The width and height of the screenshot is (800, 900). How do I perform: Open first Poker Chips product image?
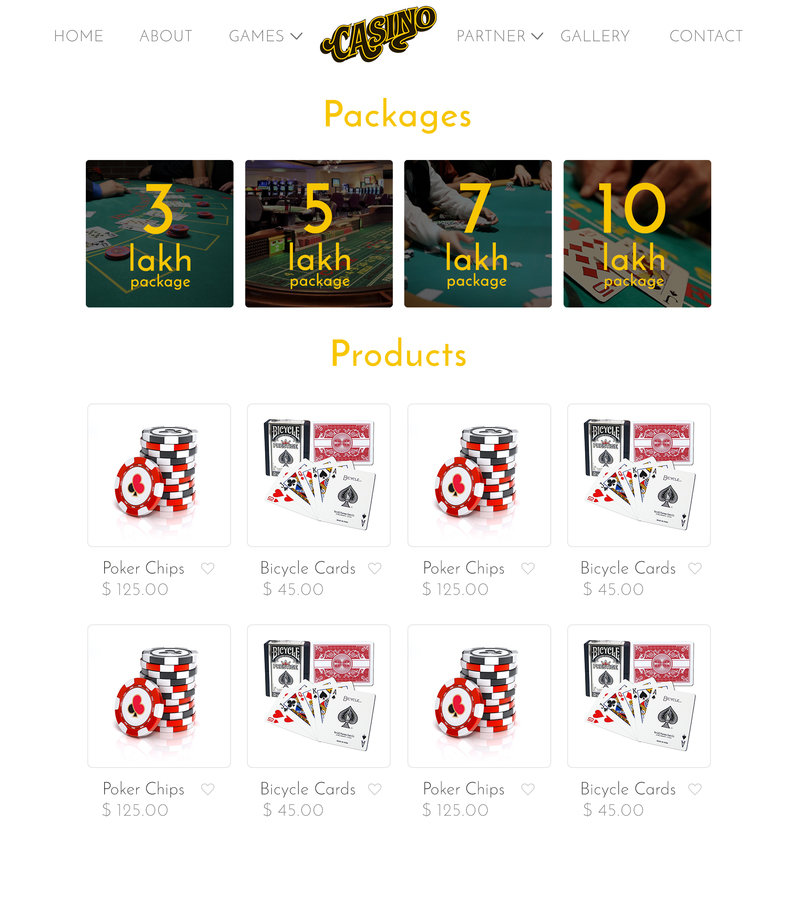pyautogui.click(x=159, y=475)
